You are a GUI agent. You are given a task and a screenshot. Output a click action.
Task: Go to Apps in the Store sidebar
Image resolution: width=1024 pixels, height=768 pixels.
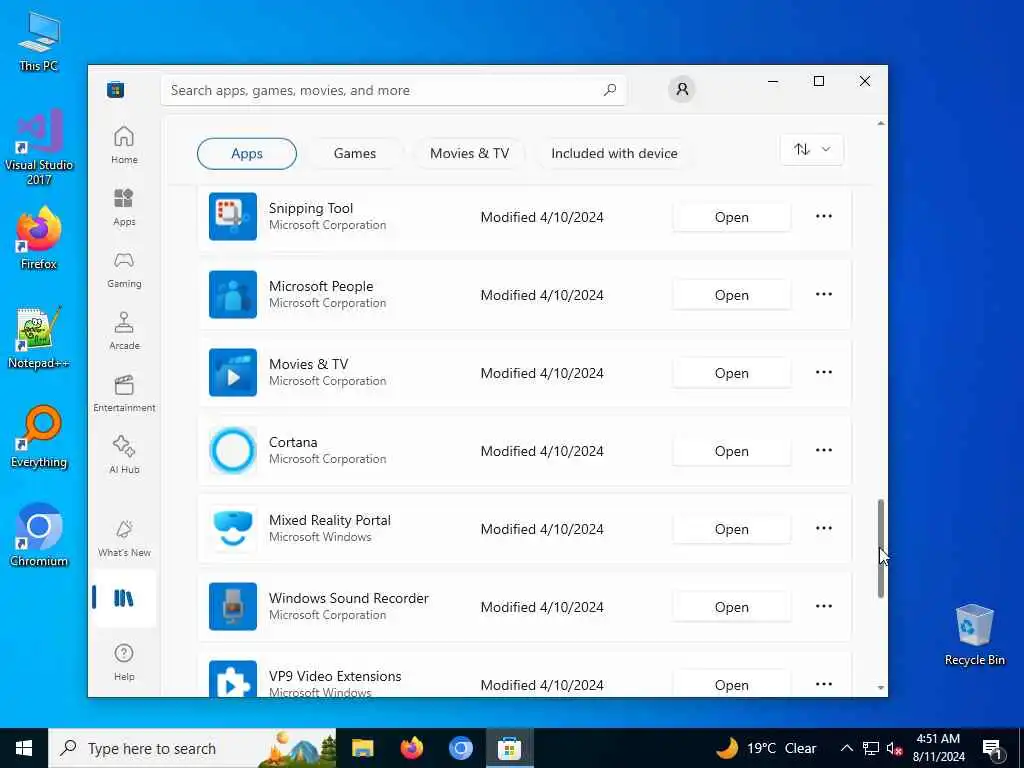[x=124, y=207]
